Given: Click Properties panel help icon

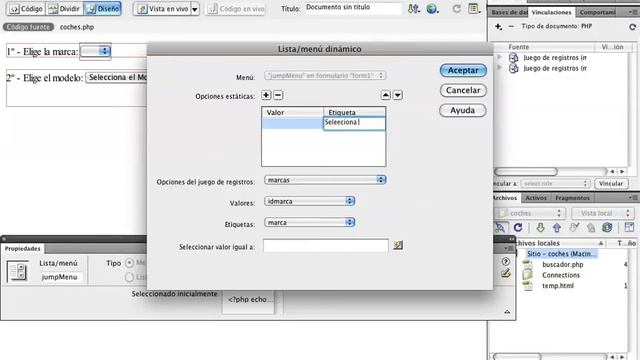Looking at the screenshot, I should tap(506, 261).
